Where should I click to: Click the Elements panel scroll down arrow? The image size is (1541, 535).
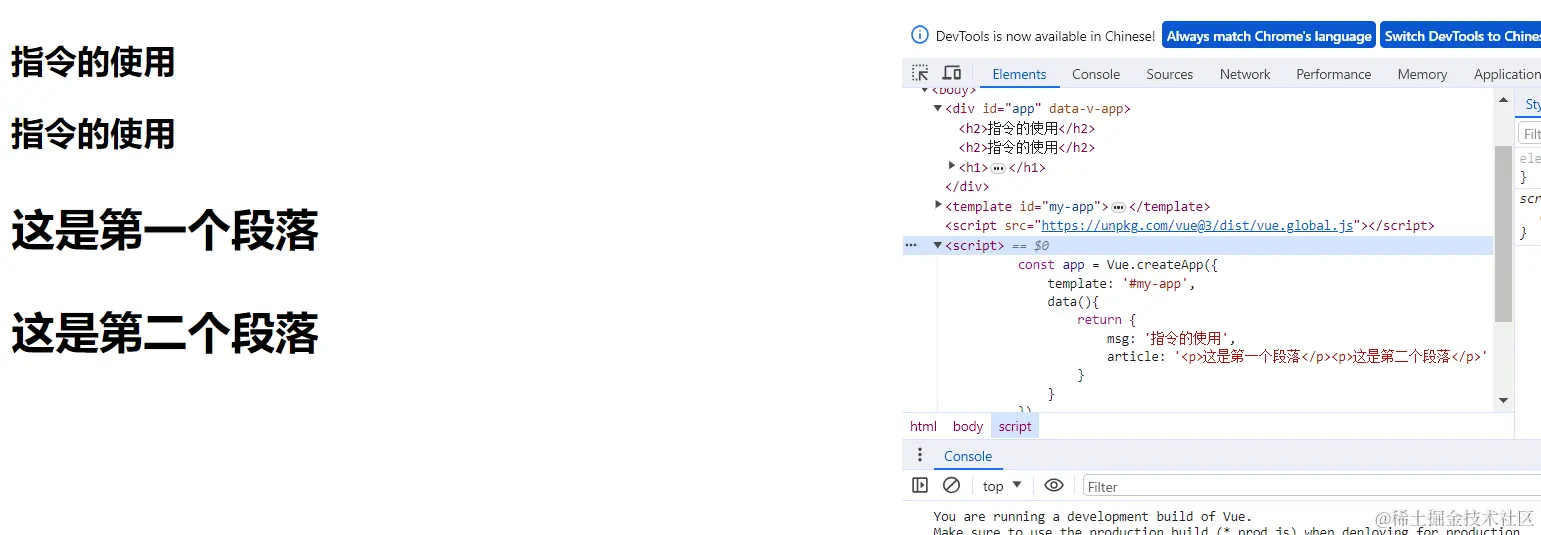coord(1503,400)
